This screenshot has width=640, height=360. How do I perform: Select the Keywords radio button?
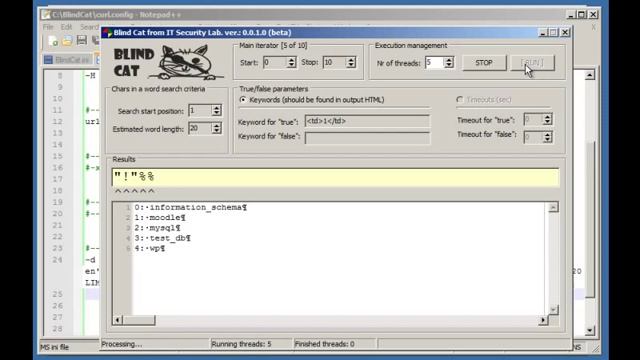point(243,100)
